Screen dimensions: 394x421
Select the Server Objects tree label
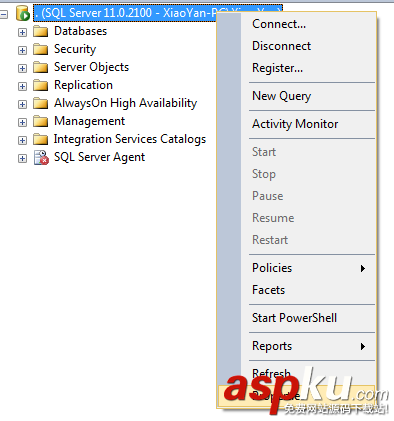click(91, 67)
